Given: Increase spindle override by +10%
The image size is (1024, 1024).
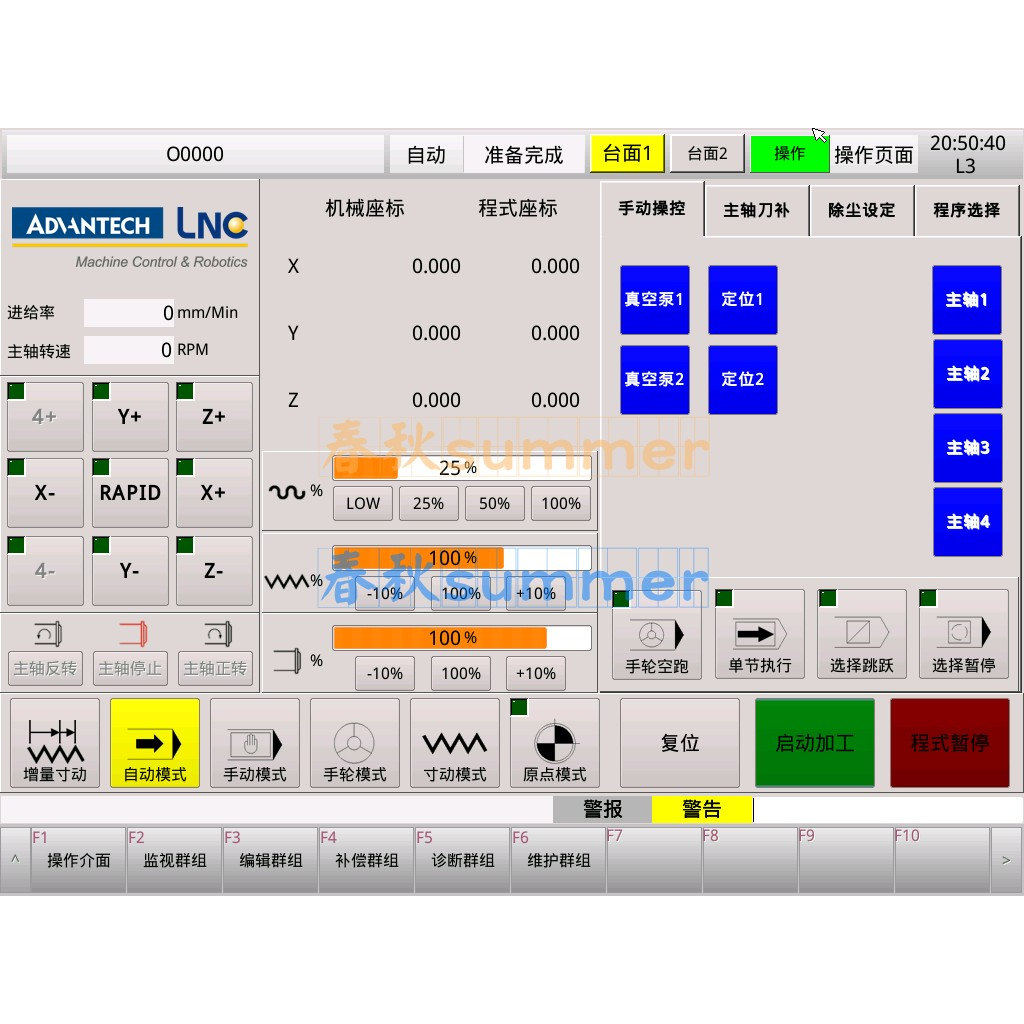Looking at the screenshot, I should point(536,673).
